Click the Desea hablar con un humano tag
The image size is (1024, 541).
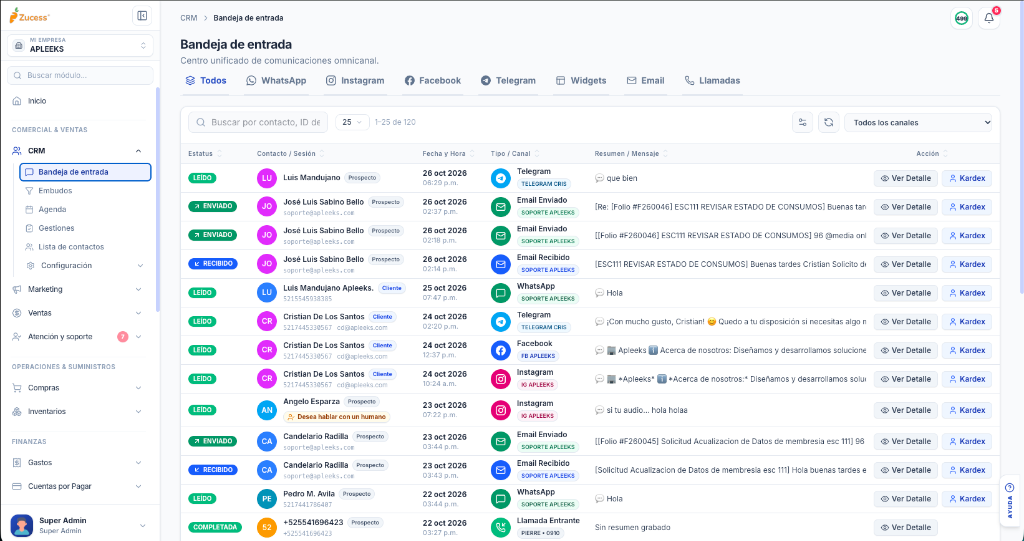(336, 416)
